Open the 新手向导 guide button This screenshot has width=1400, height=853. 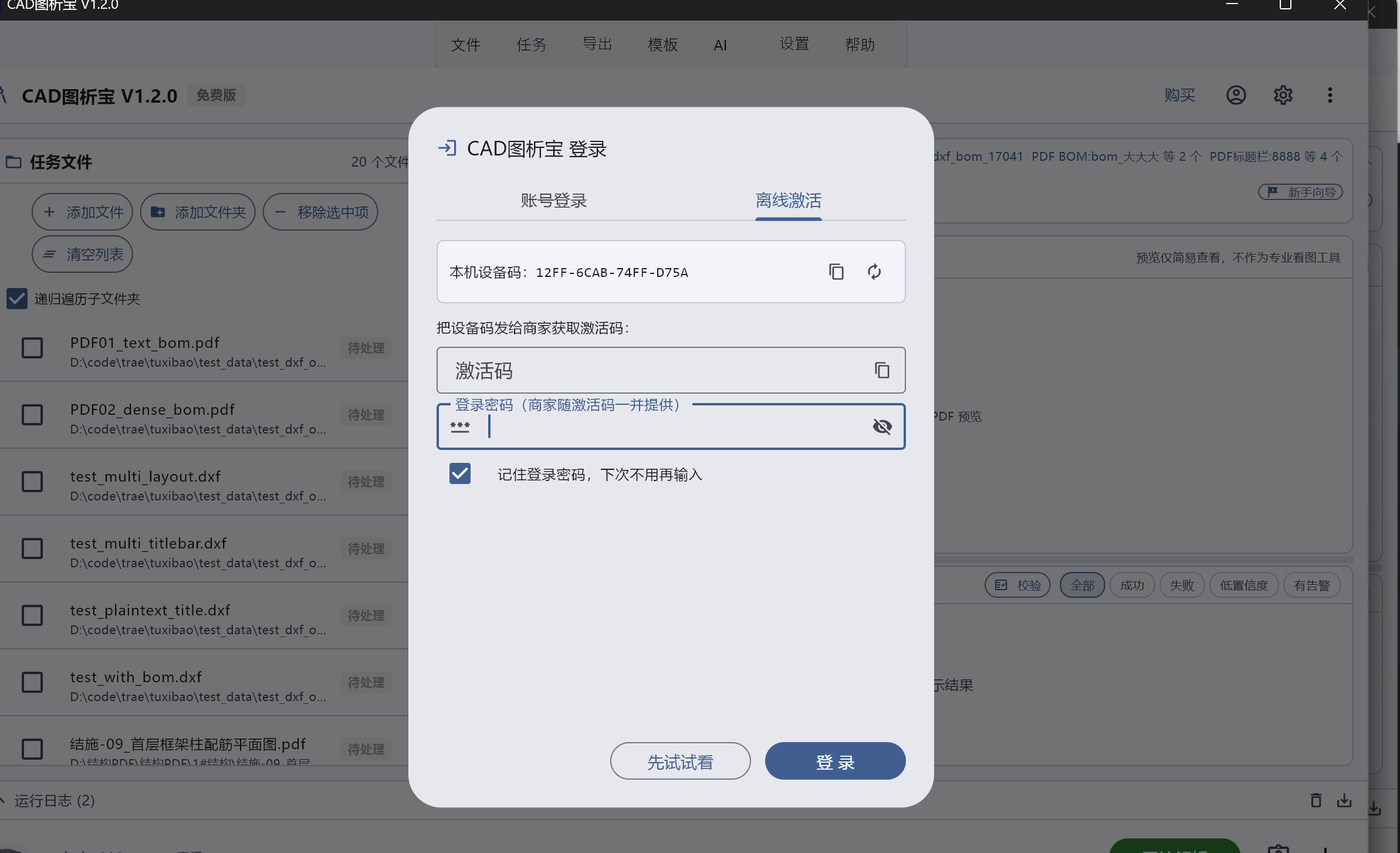[x=1300, y=192]
